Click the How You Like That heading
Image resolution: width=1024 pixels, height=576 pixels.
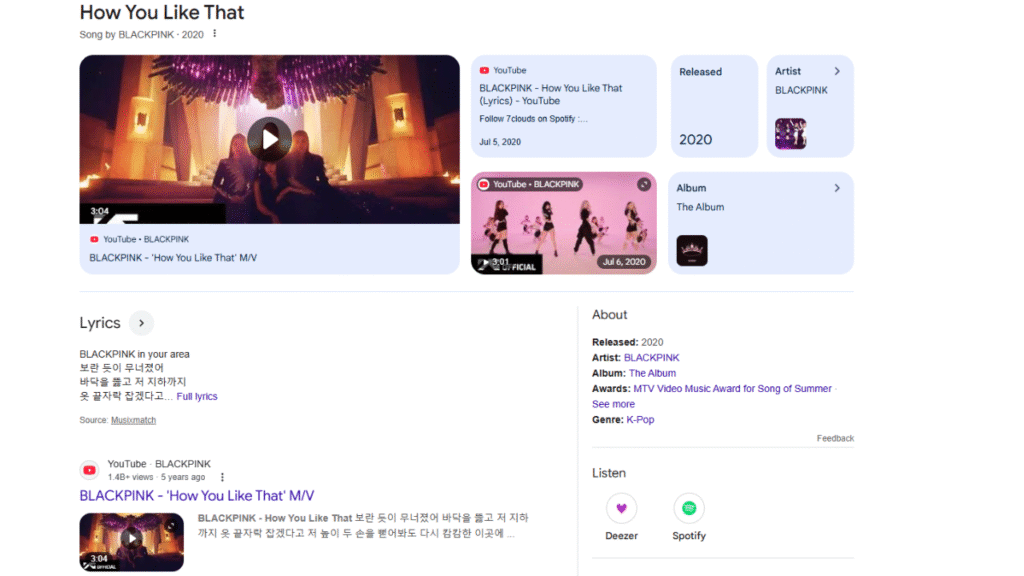click(162, 12)
